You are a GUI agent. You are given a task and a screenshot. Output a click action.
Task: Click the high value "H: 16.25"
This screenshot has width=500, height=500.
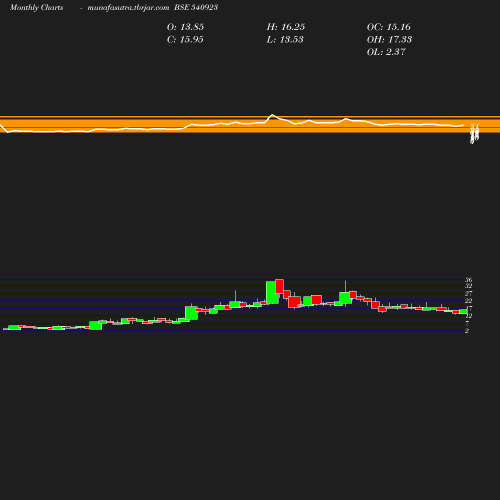click(286, 27)
